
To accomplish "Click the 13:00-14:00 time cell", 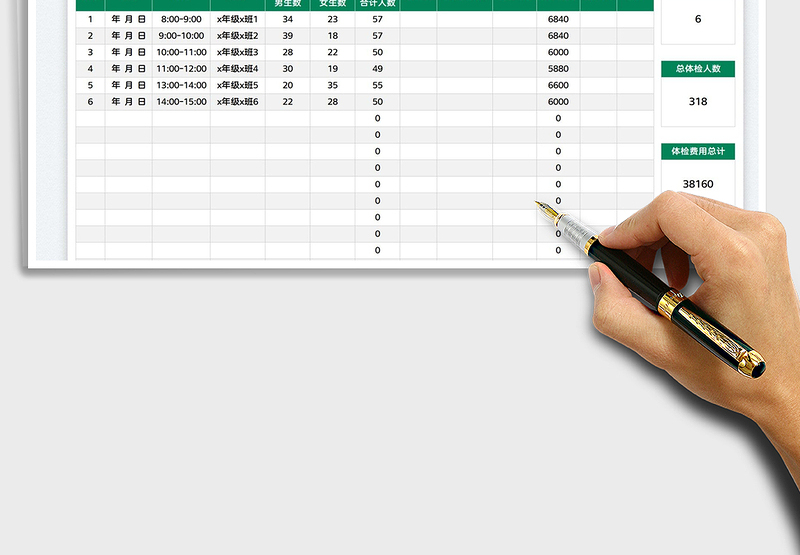I will pyautogui.click(x=181, y=85).
